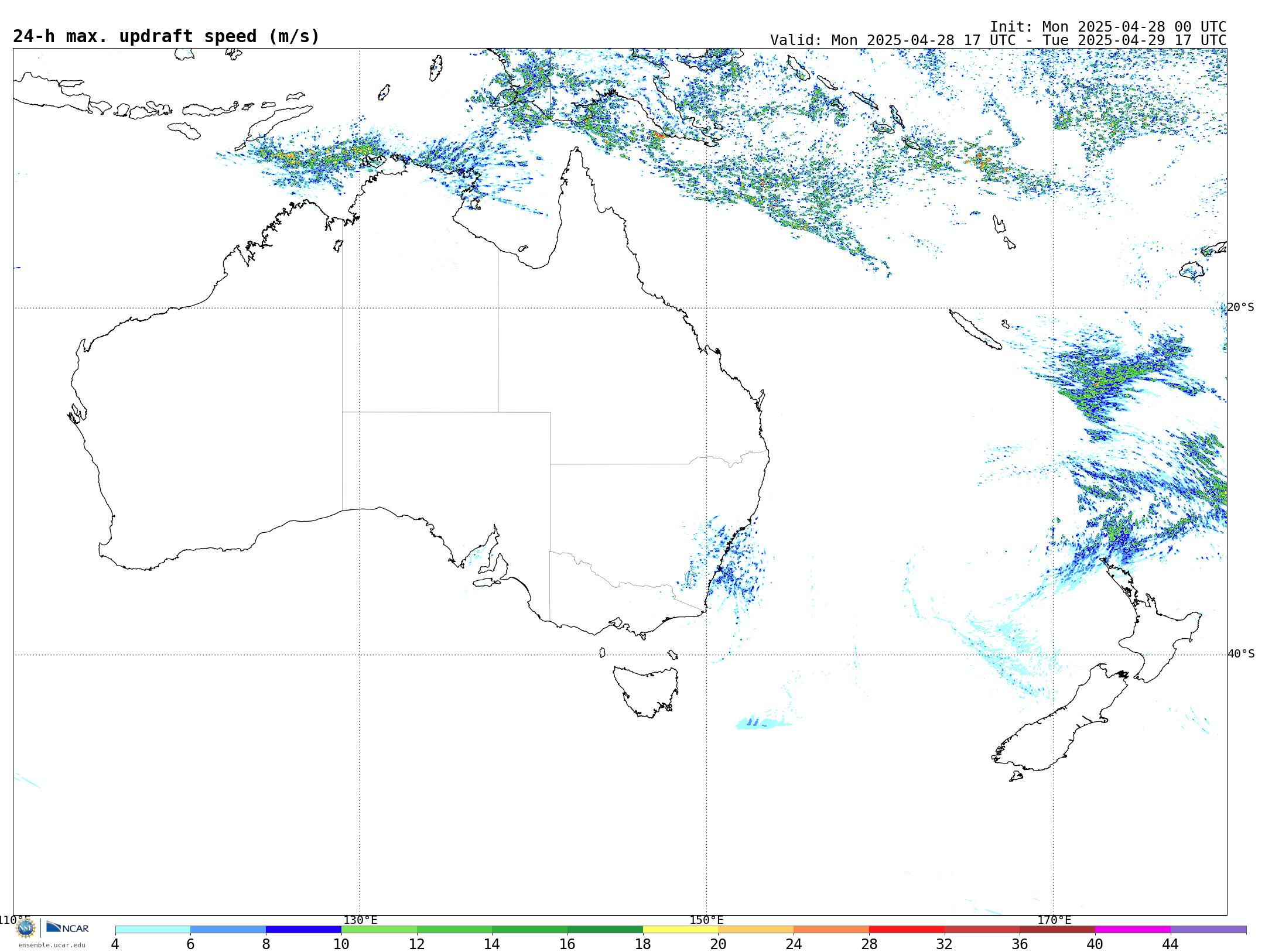Click colorbar tick label '4'
This screenshot has width=1265, height=952.
pos(115,944)
